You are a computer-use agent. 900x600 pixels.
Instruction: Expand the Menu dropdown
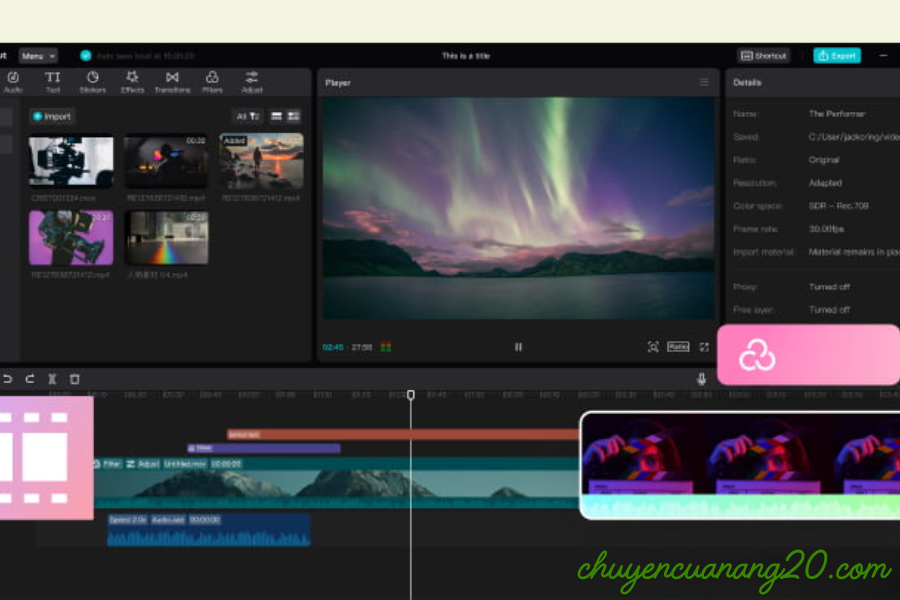pos(38,56)
